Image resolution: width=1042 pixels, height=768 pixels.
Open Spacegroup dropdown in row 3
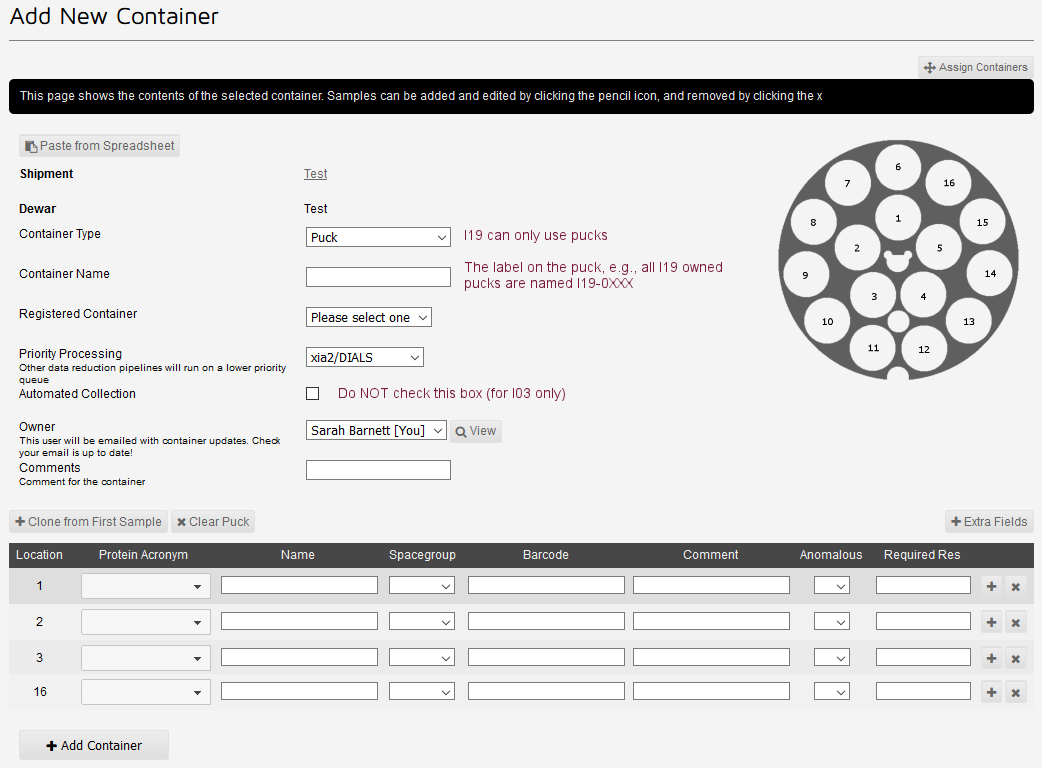point(422,657)
